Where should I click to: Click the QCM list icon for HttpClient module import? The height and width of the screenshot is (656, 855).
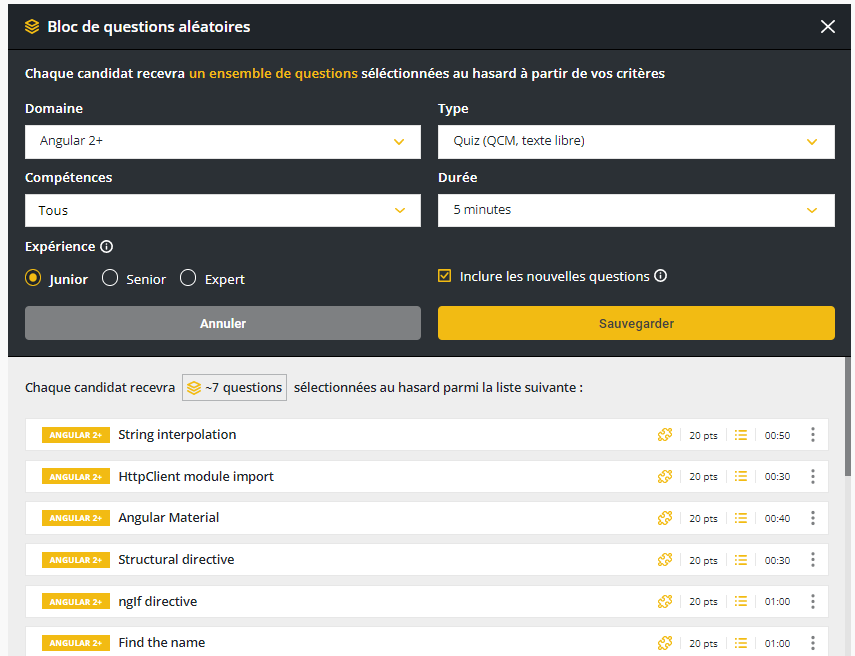click(741, 476)
